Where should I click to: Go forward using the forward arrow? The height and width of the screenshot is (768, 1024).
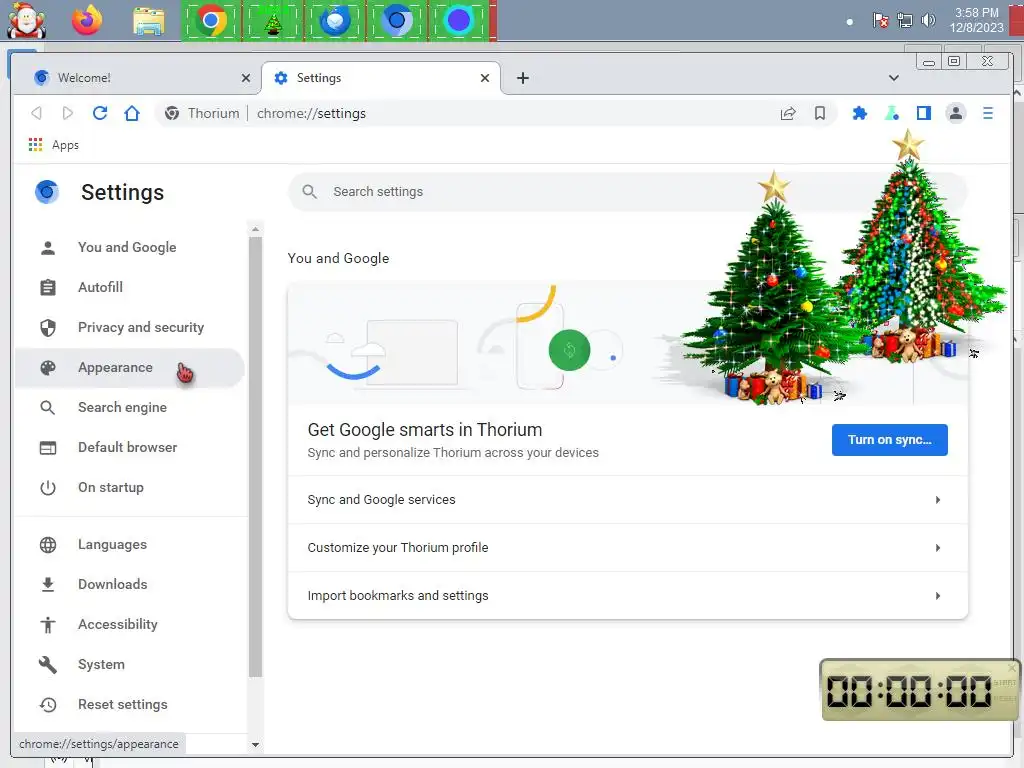(68, 113)
